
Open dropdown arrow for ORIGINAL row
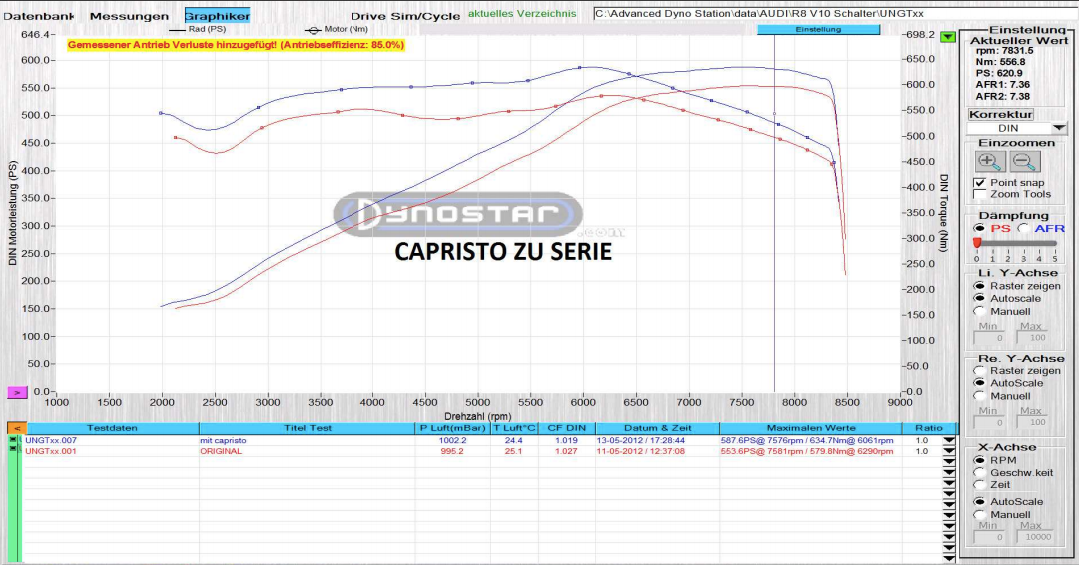click(x=949, y=451)
